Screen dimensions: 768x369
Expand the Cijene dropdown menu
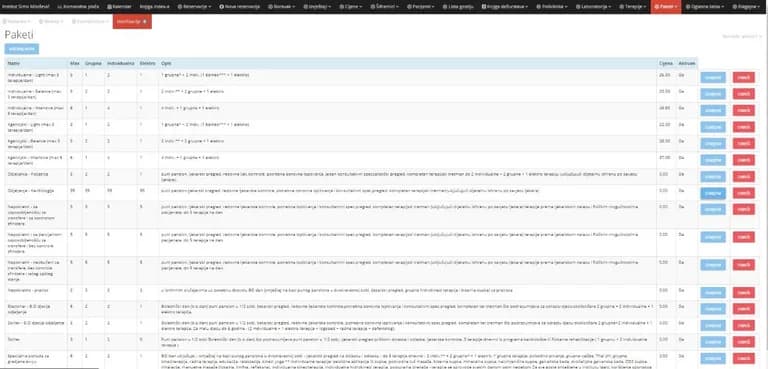[x=350, y=7]
